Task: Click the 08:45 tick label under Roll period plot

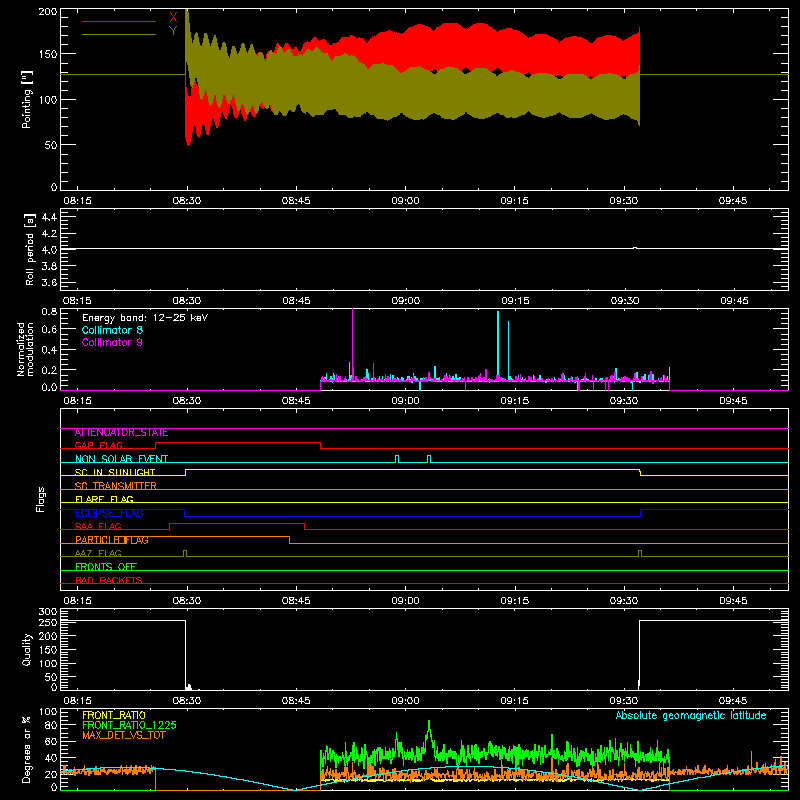Action: pos(296,301)
